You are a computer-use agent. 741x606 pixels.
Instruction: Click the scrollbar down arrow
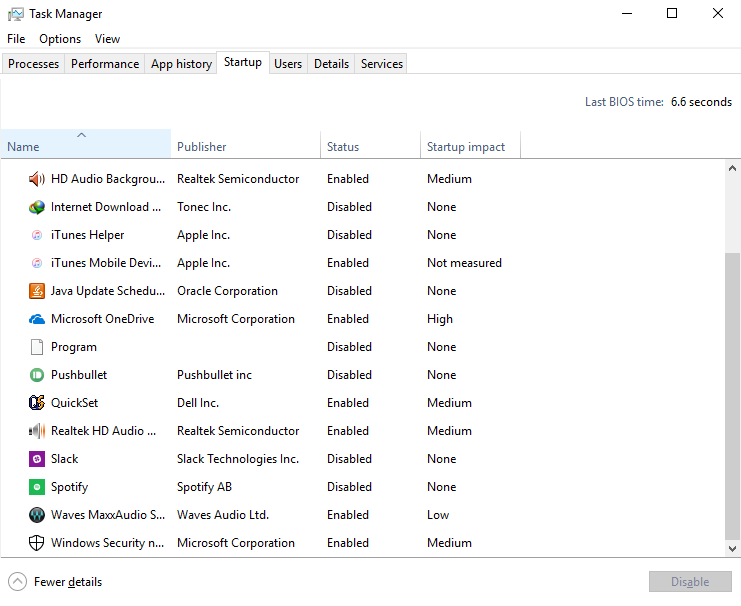(x=732, y=549)
